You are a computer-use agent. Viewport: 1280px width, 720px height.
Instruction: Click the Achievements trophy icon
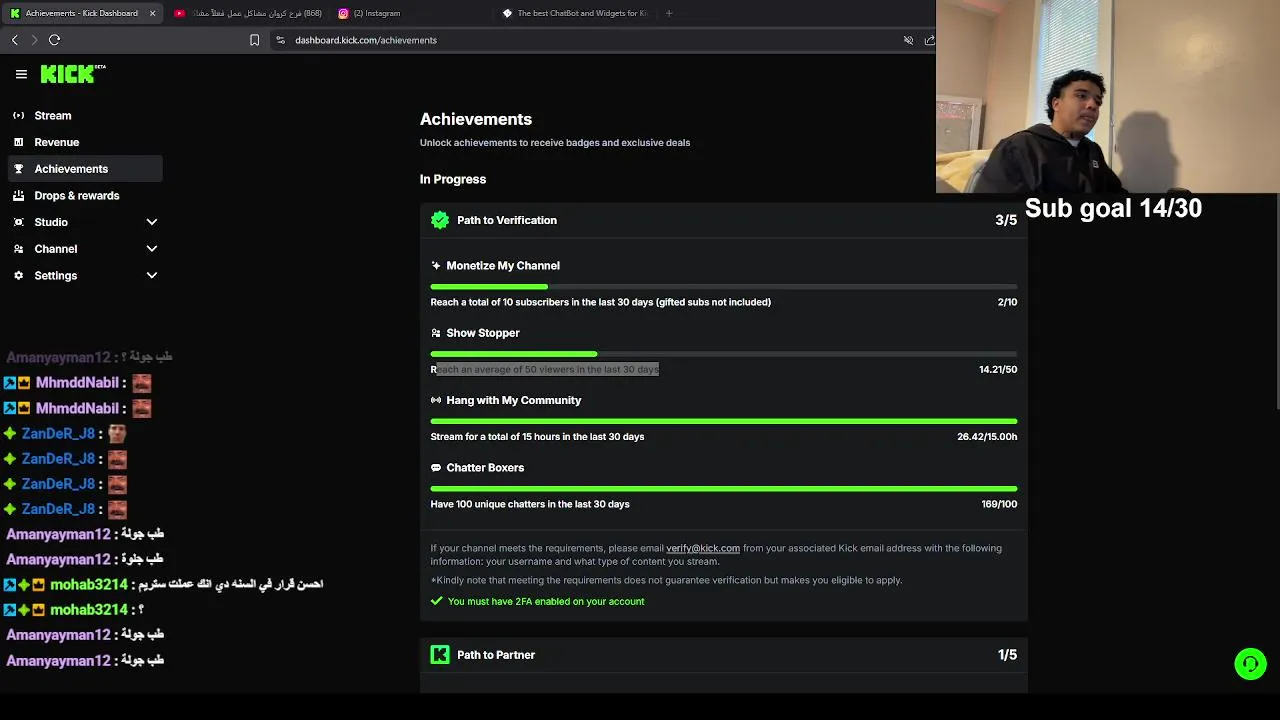[18, 169]
